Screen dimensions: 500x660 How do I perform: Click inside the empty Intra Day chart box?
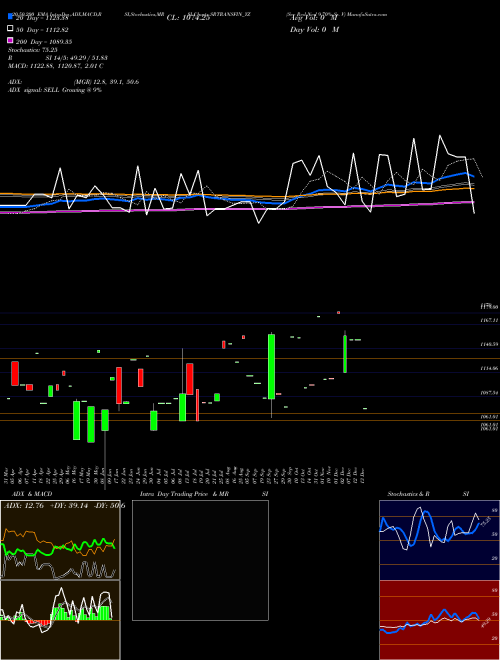click(x=200, y=560)
